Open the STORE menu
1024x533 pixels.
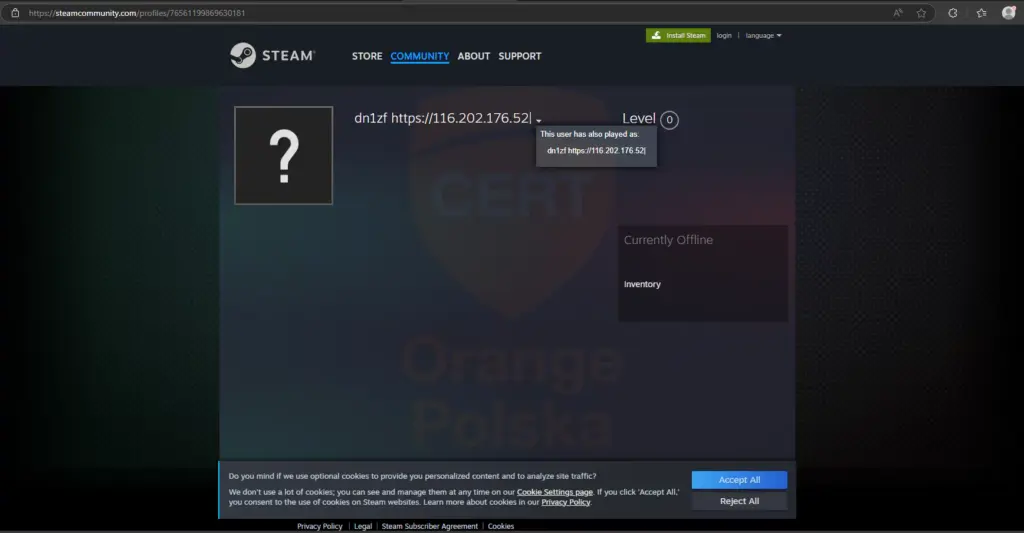(367, 56)
